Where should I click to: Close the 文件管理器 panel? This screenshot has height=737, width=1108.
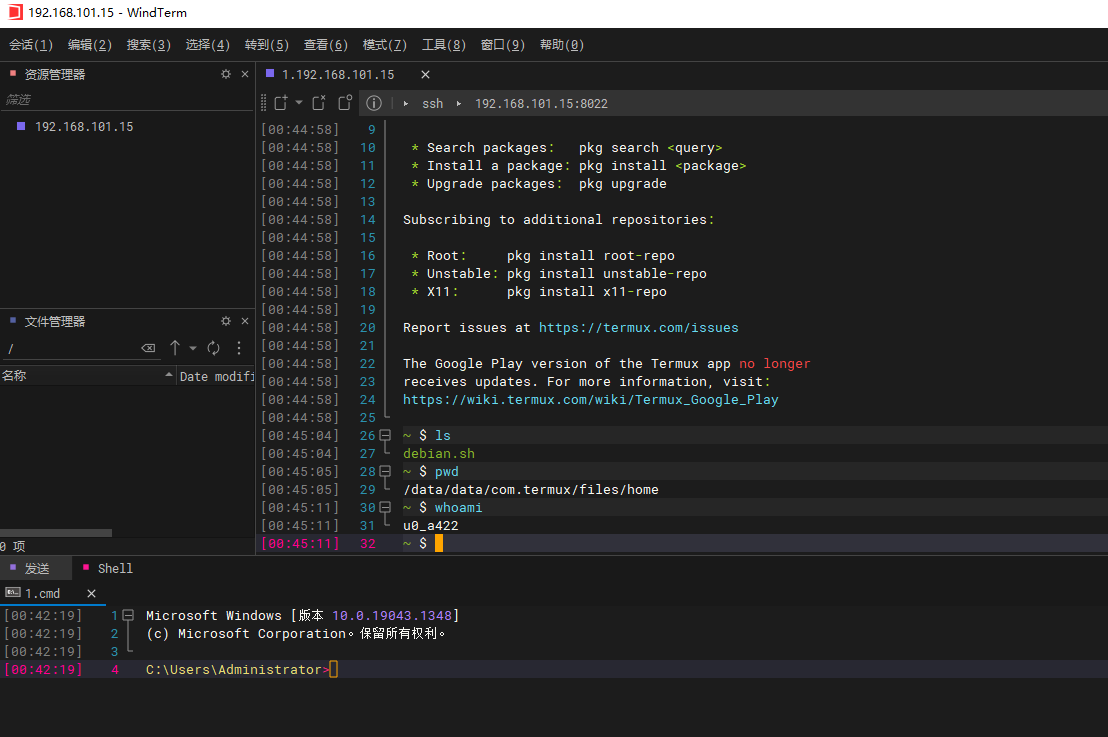[244, 321]
